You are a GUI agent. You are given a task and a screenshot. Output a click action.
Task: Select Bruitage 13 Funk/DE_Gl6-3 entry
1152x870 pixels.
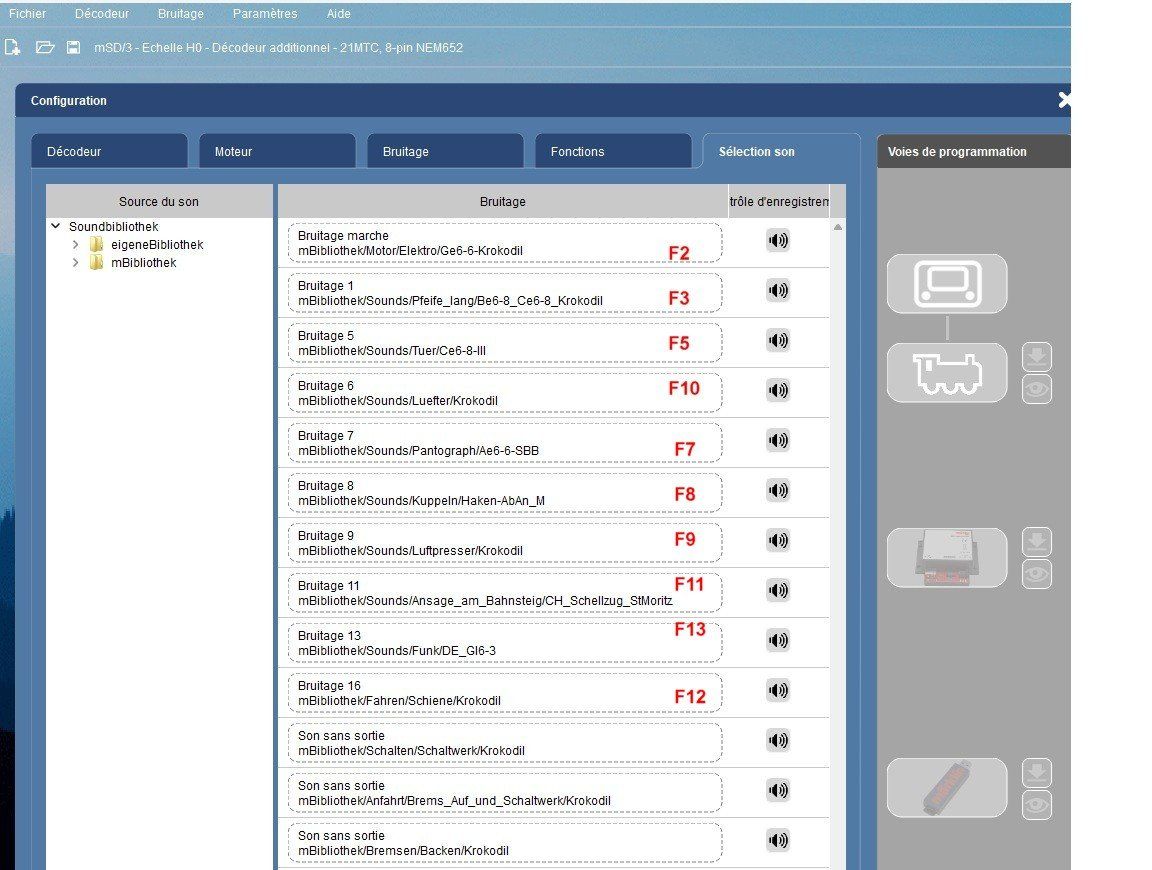505,643
